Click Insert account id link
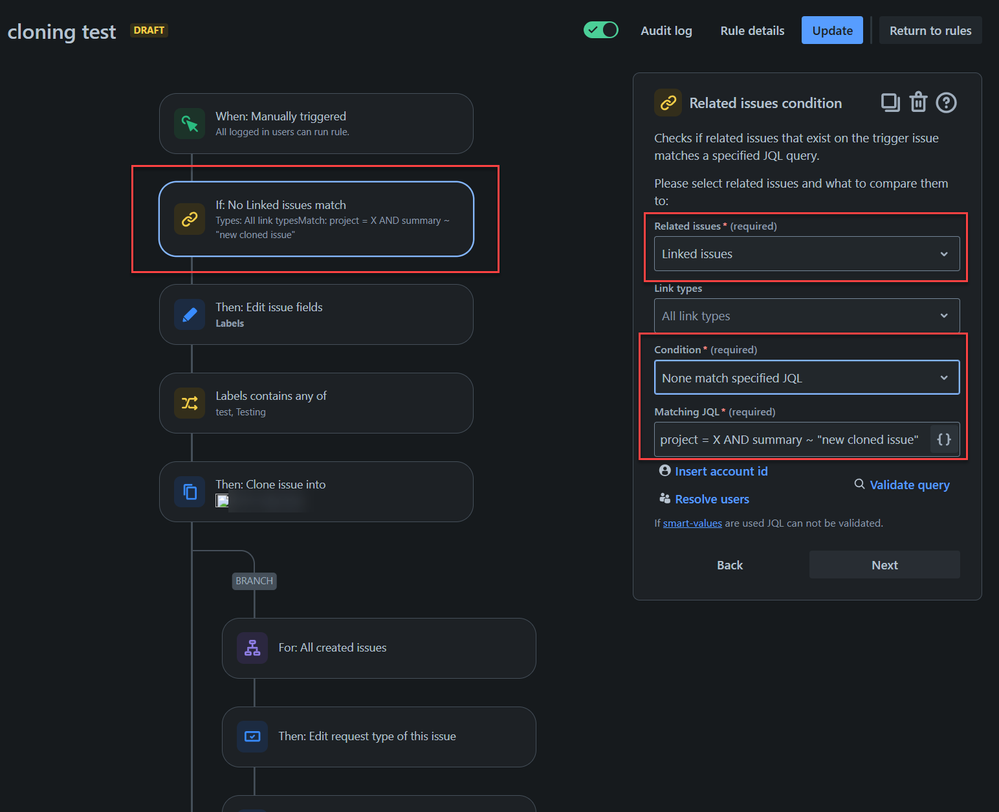 click(x=721, y=471)
